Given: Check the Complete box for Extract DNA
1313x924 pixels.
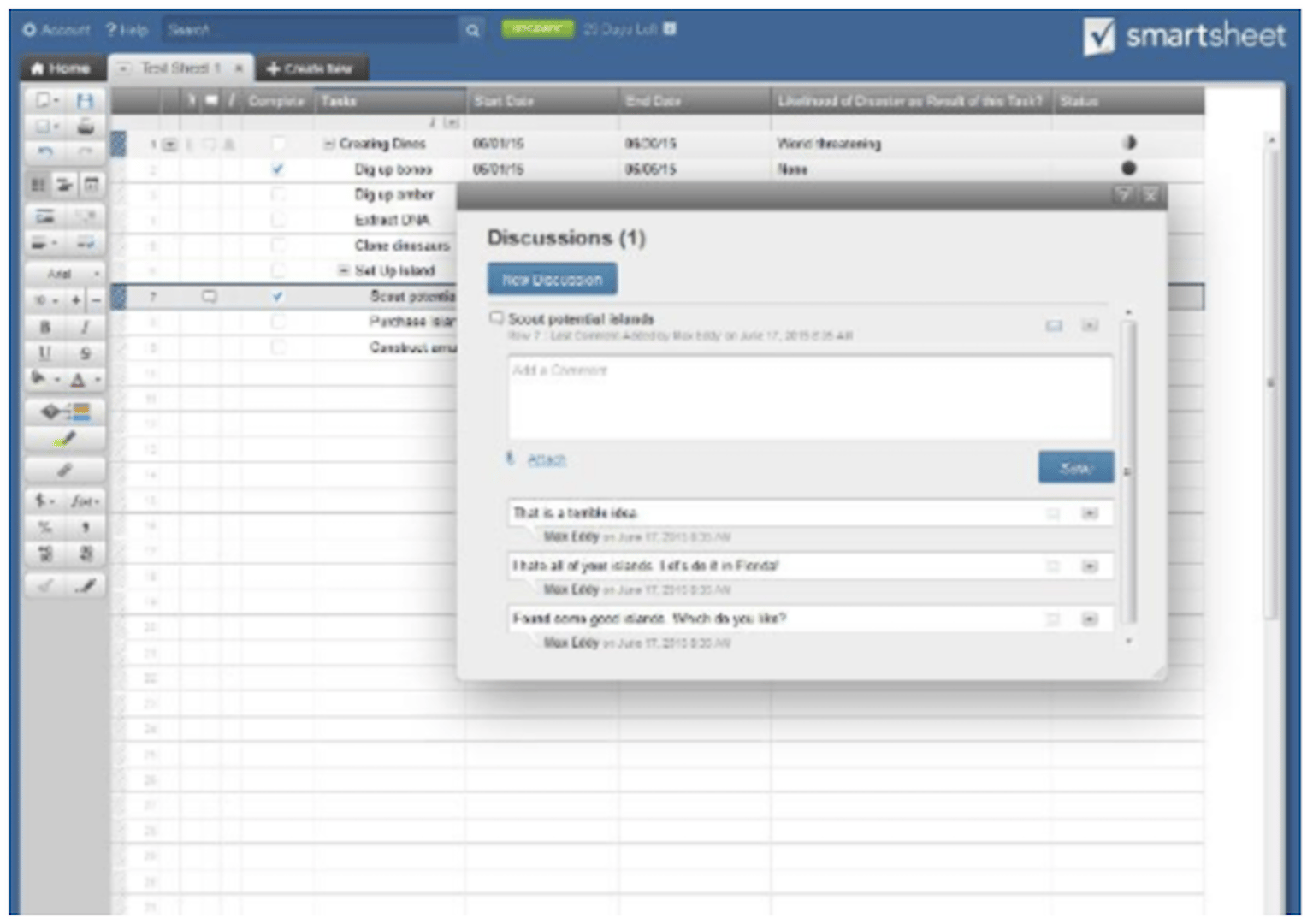Looking at the screenshot, I should 276,220.
